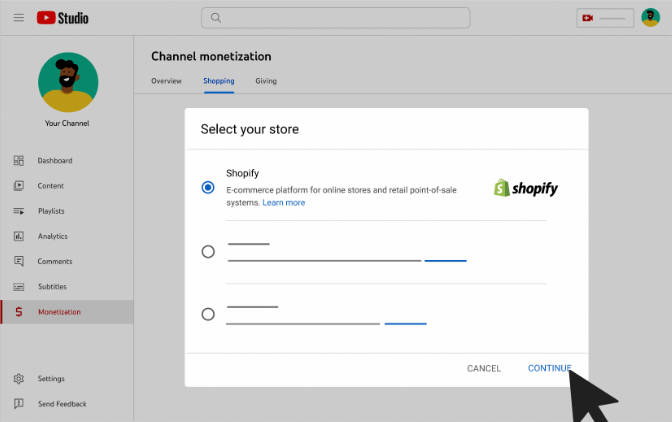This screenshot has width=672, height=422.
Task: Click the Send Feedback icon
Action: 18,404
